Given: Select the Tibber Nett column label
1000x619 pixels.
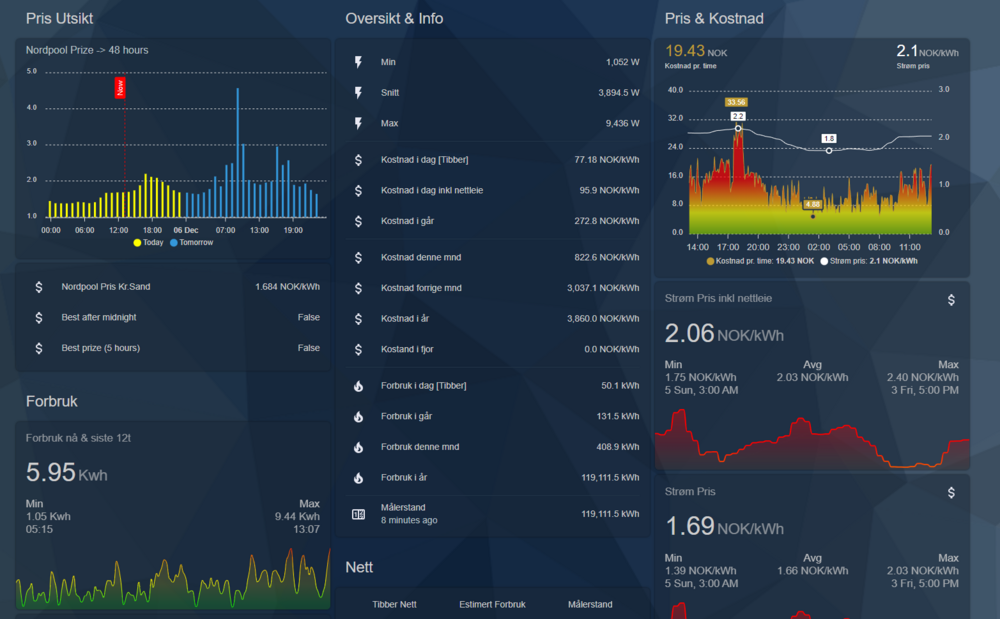Looking at the screenshot, I should [x=394, y=604].
